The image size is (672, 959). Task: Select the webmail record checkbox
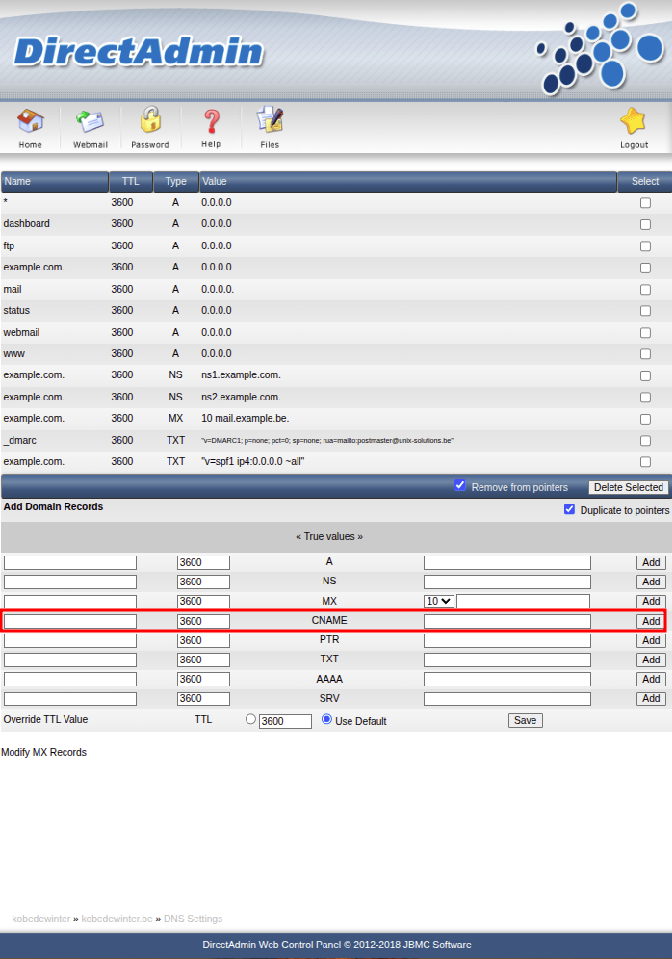(645, 333)
